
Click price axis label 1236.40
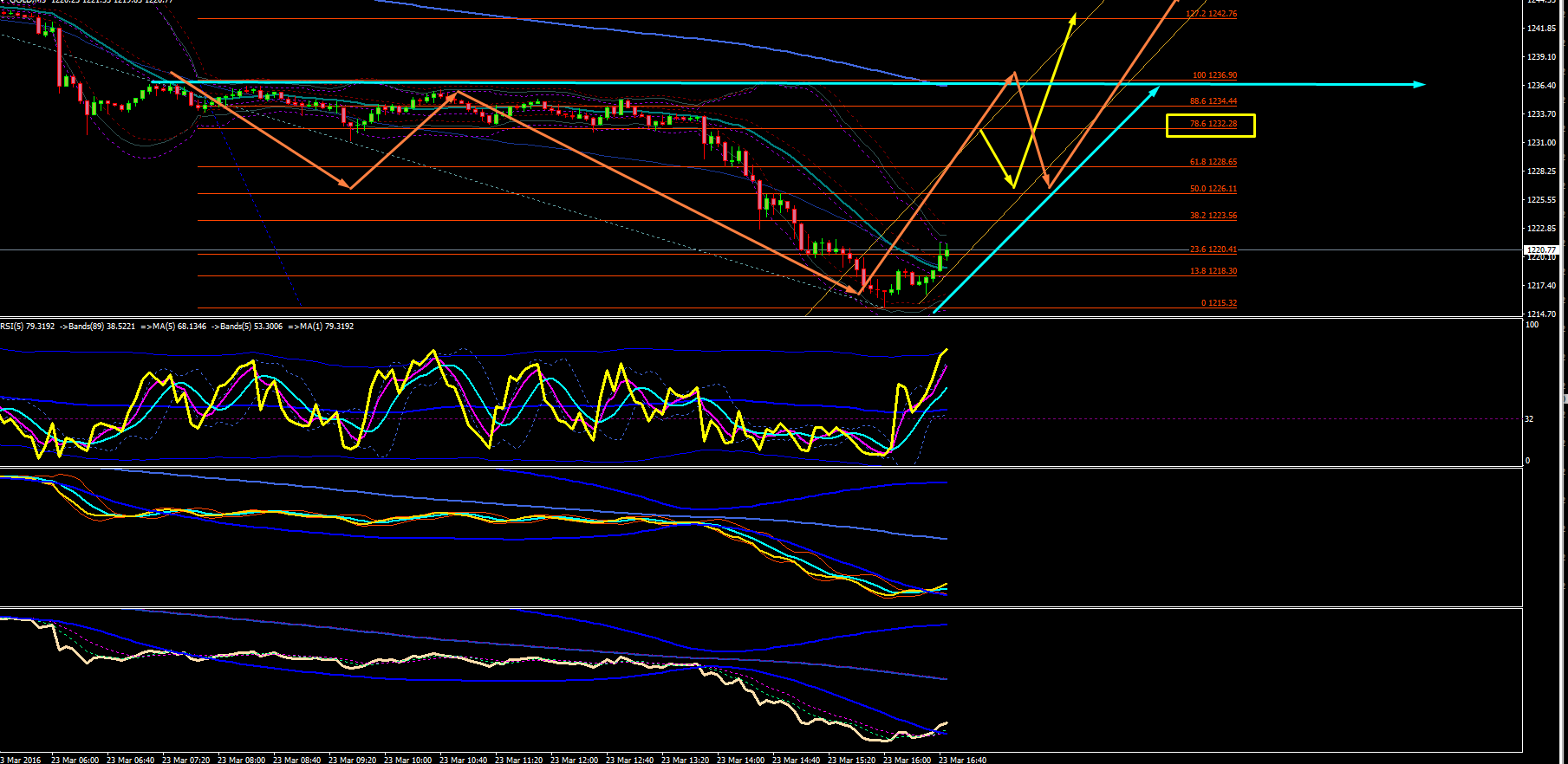(x=1541, y=86)
